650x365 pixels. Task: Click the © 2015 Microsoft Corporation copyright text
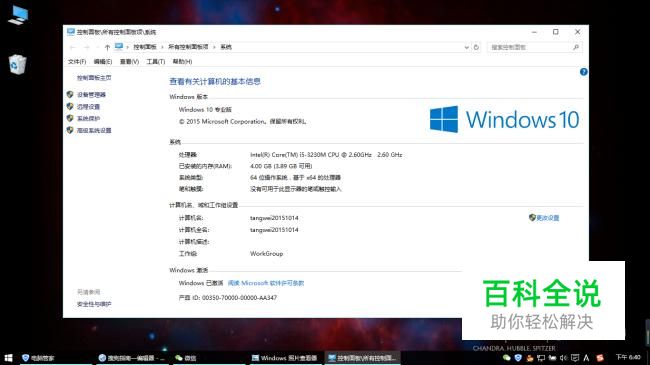242,122
